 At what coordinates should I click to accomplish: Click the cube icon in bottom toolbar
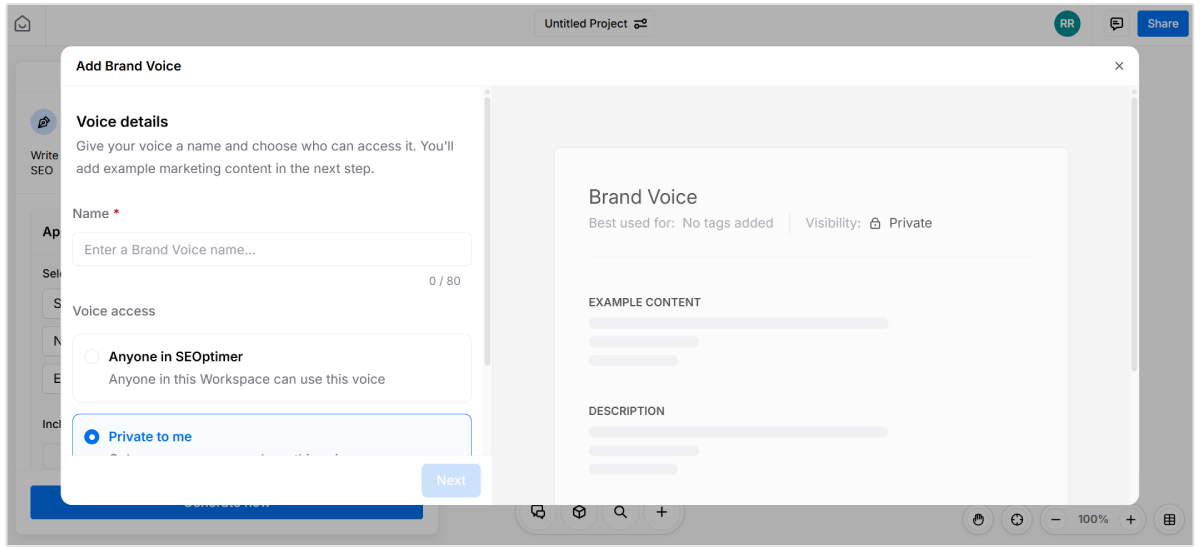click(x=579, y=512)
